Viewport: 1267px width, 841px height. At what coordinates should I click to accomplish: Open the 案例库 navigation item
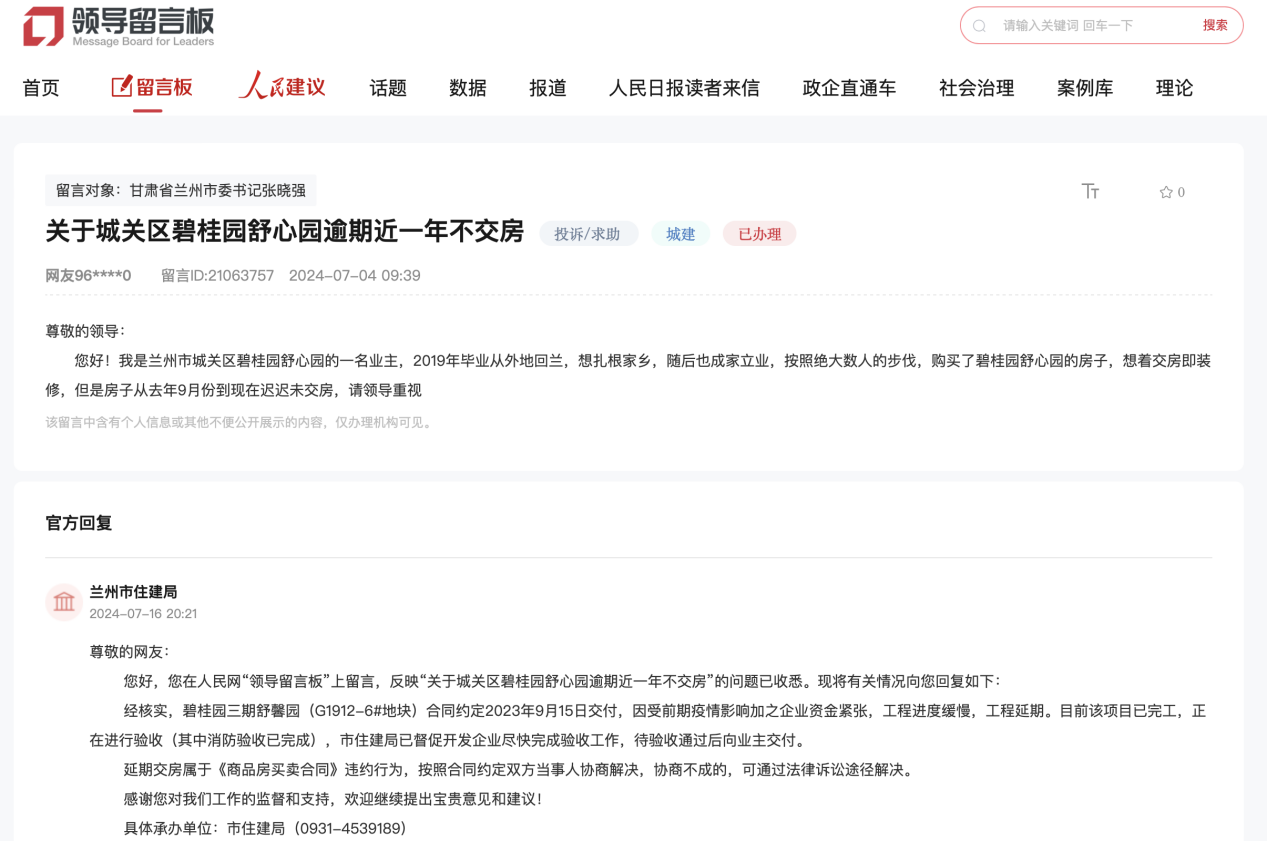click(x=1085, y=88)
